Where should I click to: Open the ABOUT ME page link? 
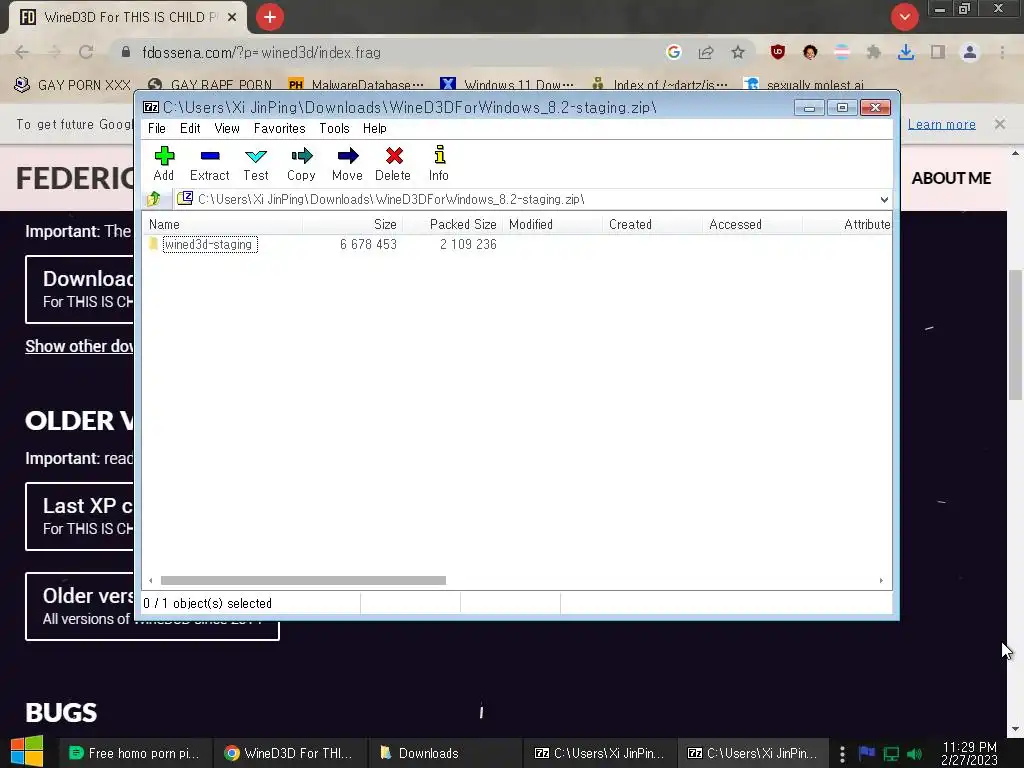point(951,178)
